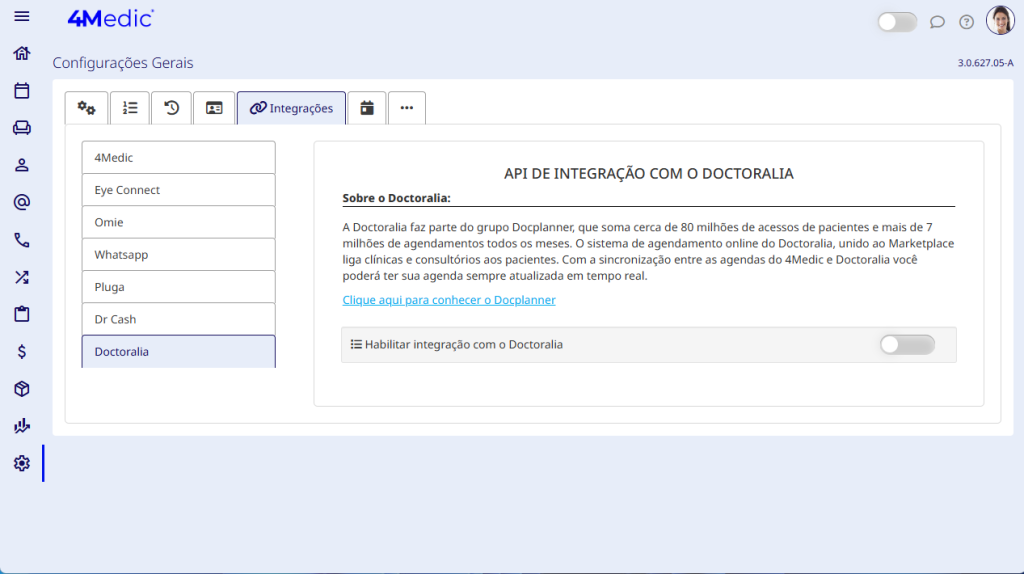Screen dimensions: 1024x574
Task: Go to the home sidebar icon
Action: tap(22, 53)
